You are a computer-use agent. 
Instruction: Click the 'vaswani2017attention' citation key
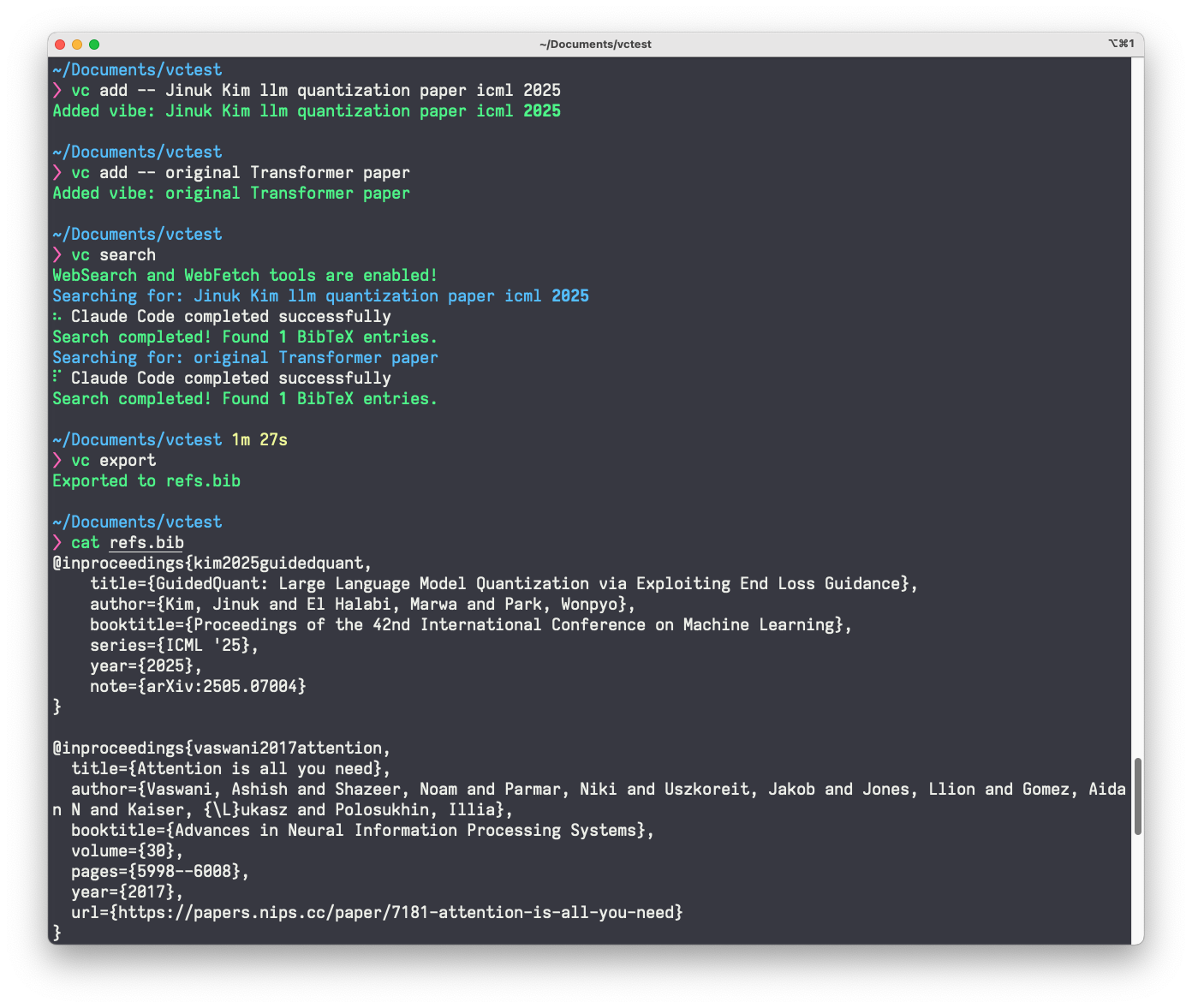pyautogui.click(x=288, y=749)
